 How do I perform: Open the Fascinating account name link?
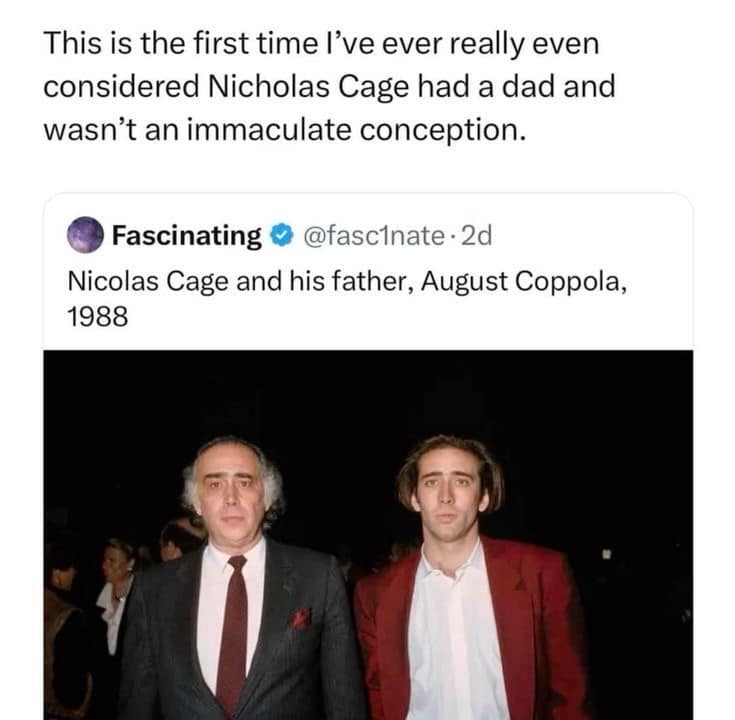pos(186,236)
